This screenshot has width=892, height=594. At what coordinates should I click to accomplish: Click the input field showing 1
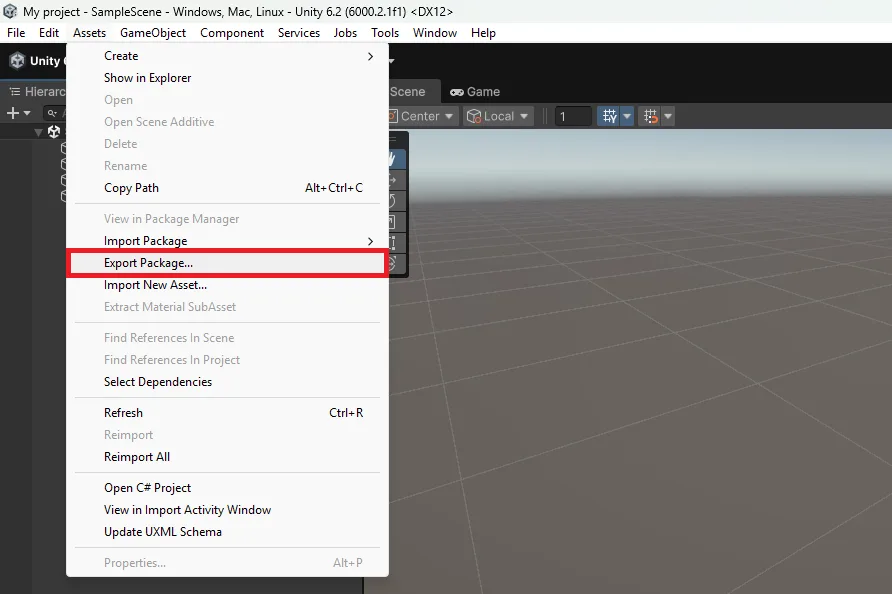click(x=573, y=116)
